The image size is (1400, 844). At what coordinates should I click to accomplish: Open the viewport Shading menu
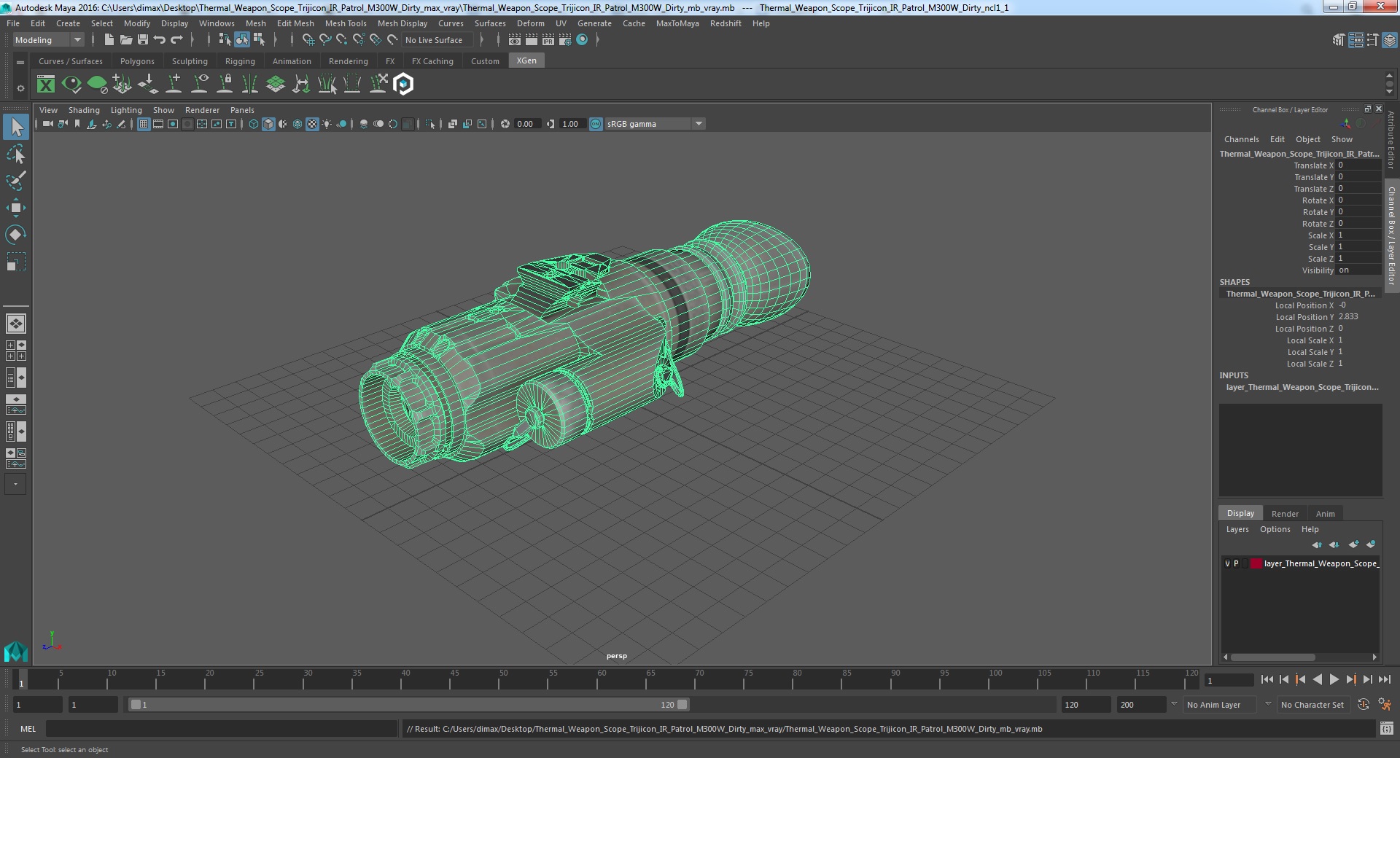pos(84,110)
